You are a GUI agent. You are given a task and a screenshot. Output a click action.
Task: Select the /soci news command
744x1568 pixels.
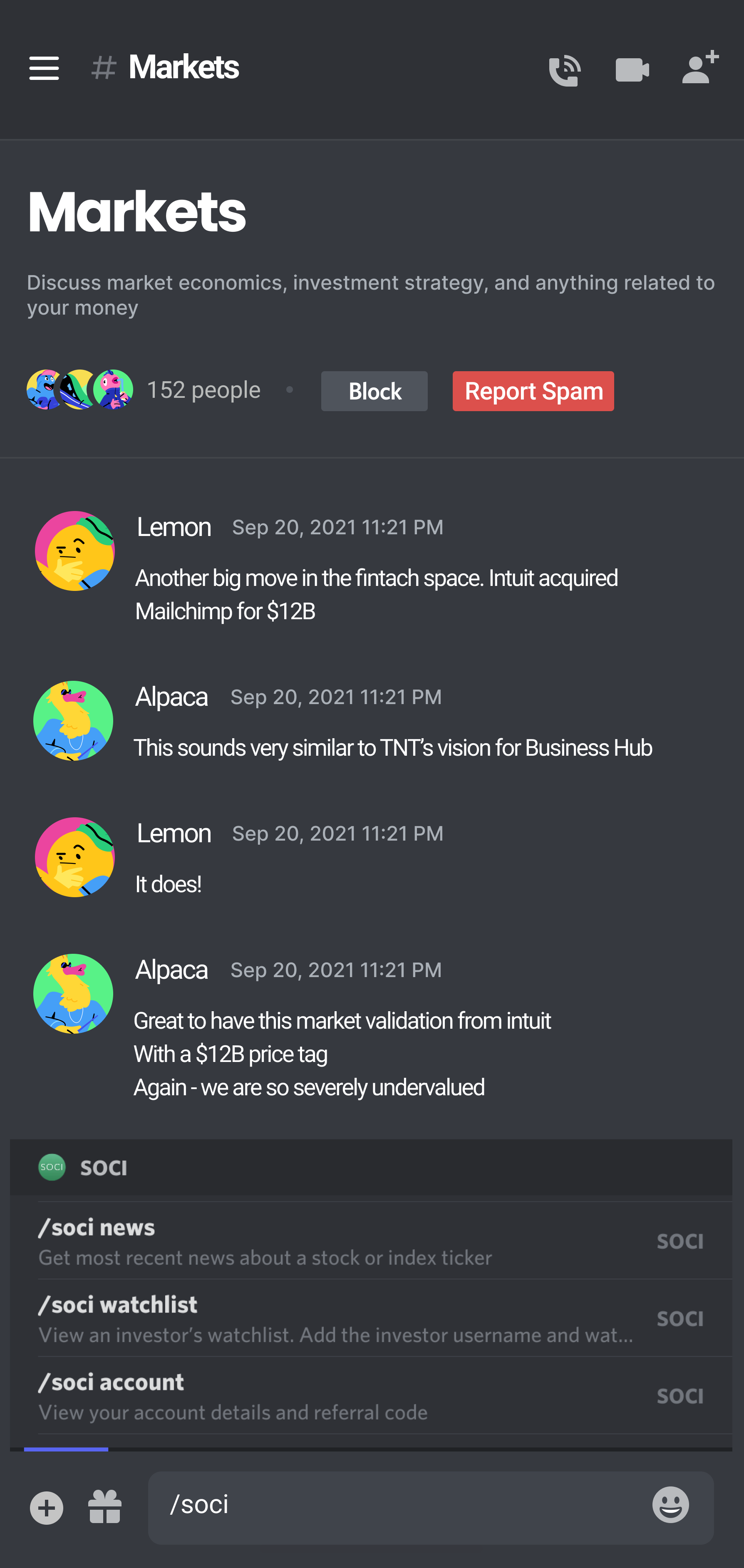pyautogui.click(x=372, y=1241)
